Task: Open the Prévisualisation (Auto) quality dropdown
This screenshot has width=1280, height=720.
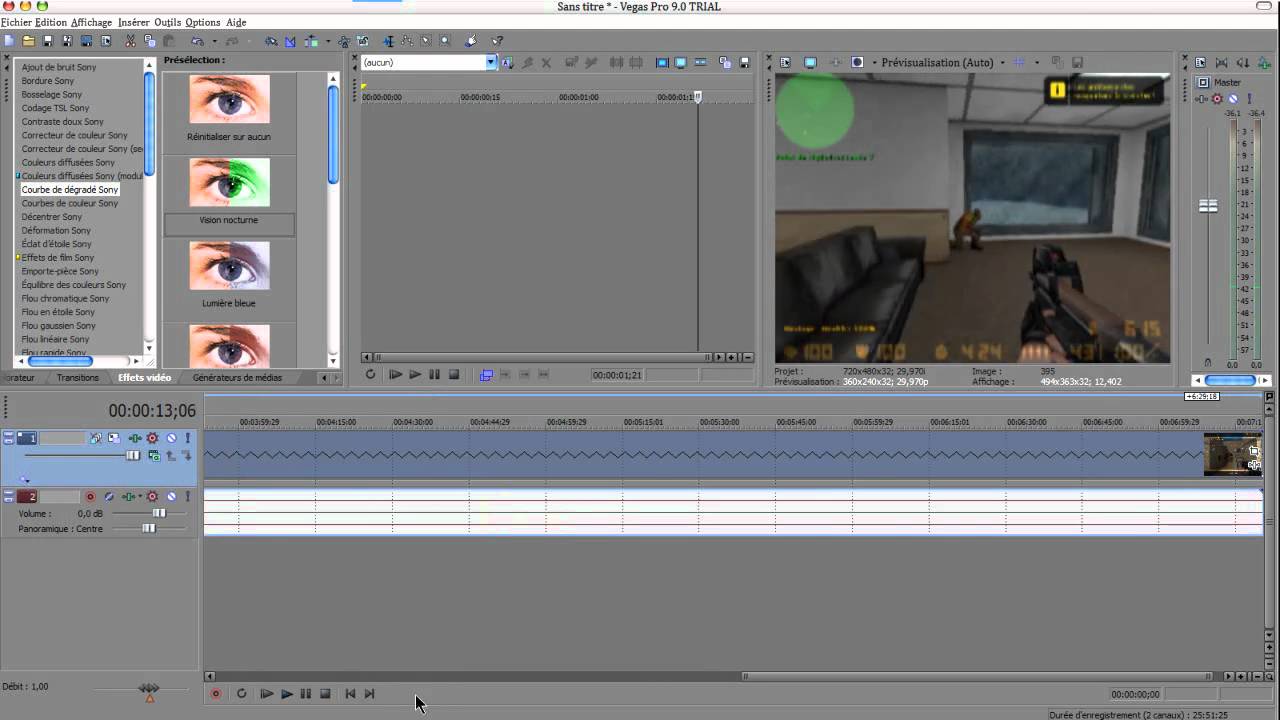Action: (x=1002, y=62)
